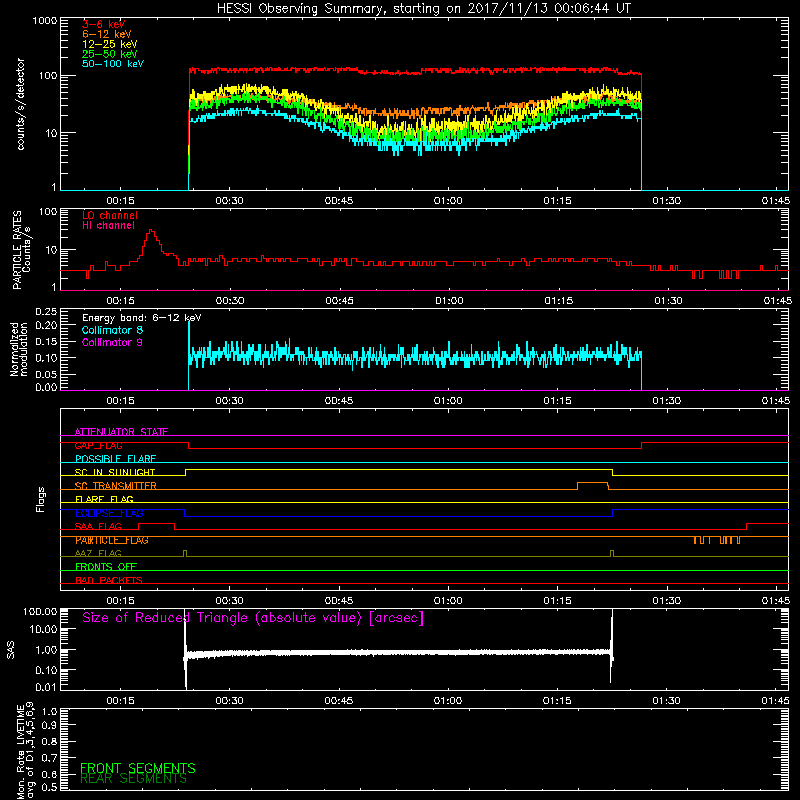Image resolution: width=800 pixels, height=800 pixels.
Task: Click the PARTICLE_FLAG pulses near 01:37
Action: (x=717, y=540)
